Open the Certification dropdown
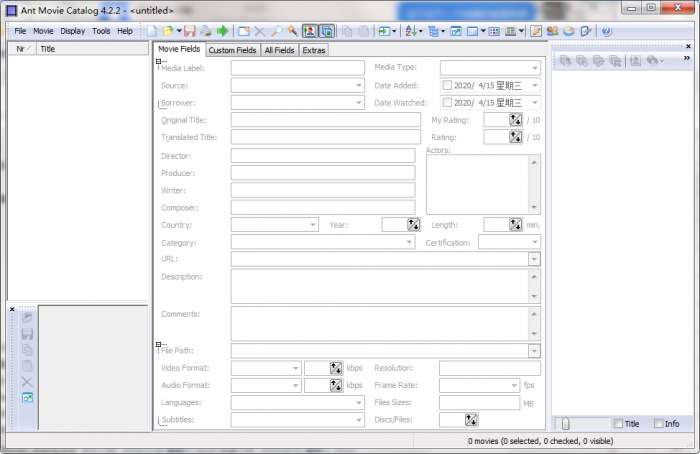Image resolution: width=700 pixels, height=454 pixels. [x=535, y=242]
